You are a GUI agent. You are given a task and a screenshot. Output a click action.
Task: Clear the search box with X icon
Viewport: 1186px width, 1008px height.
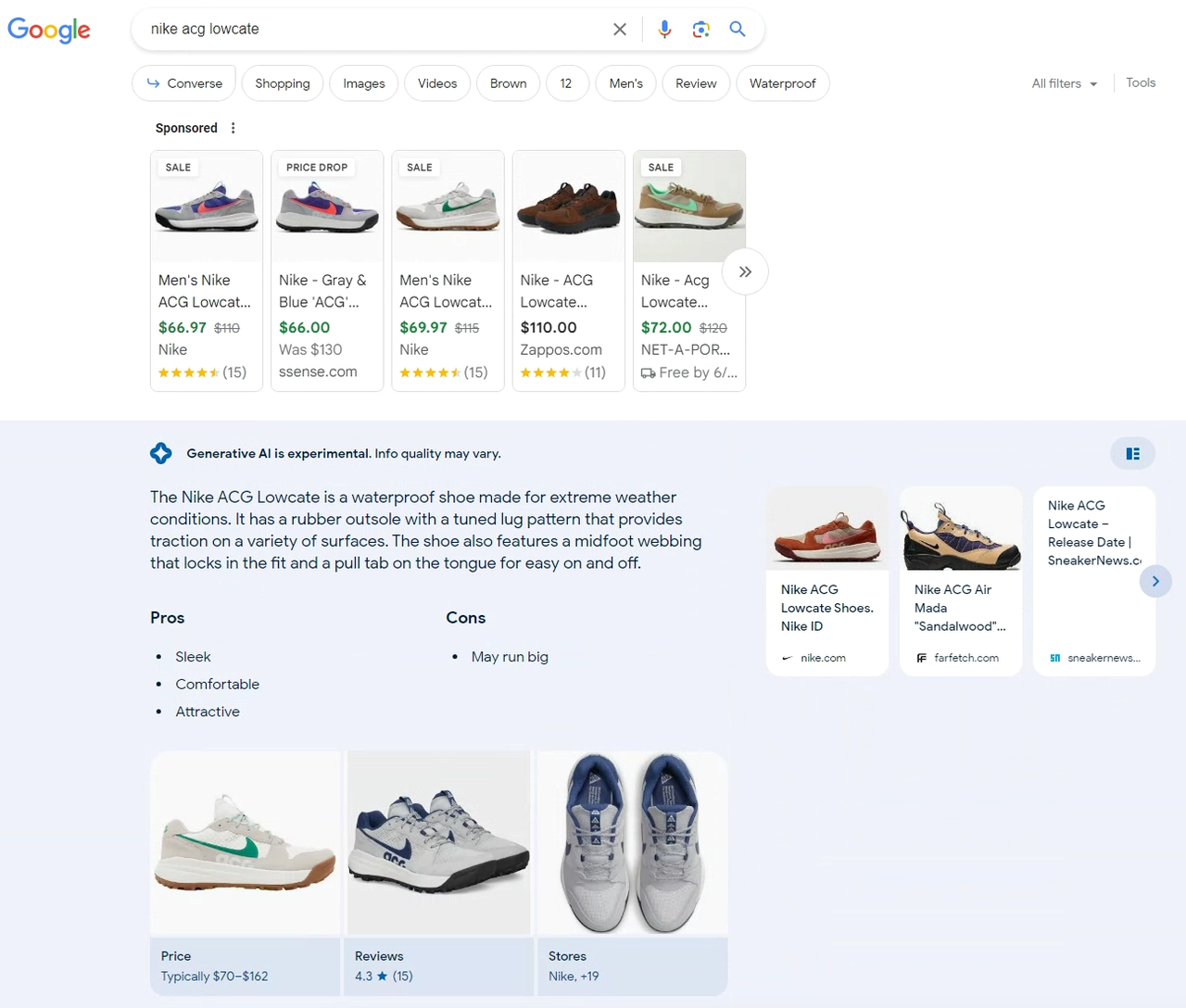point(620,30)
